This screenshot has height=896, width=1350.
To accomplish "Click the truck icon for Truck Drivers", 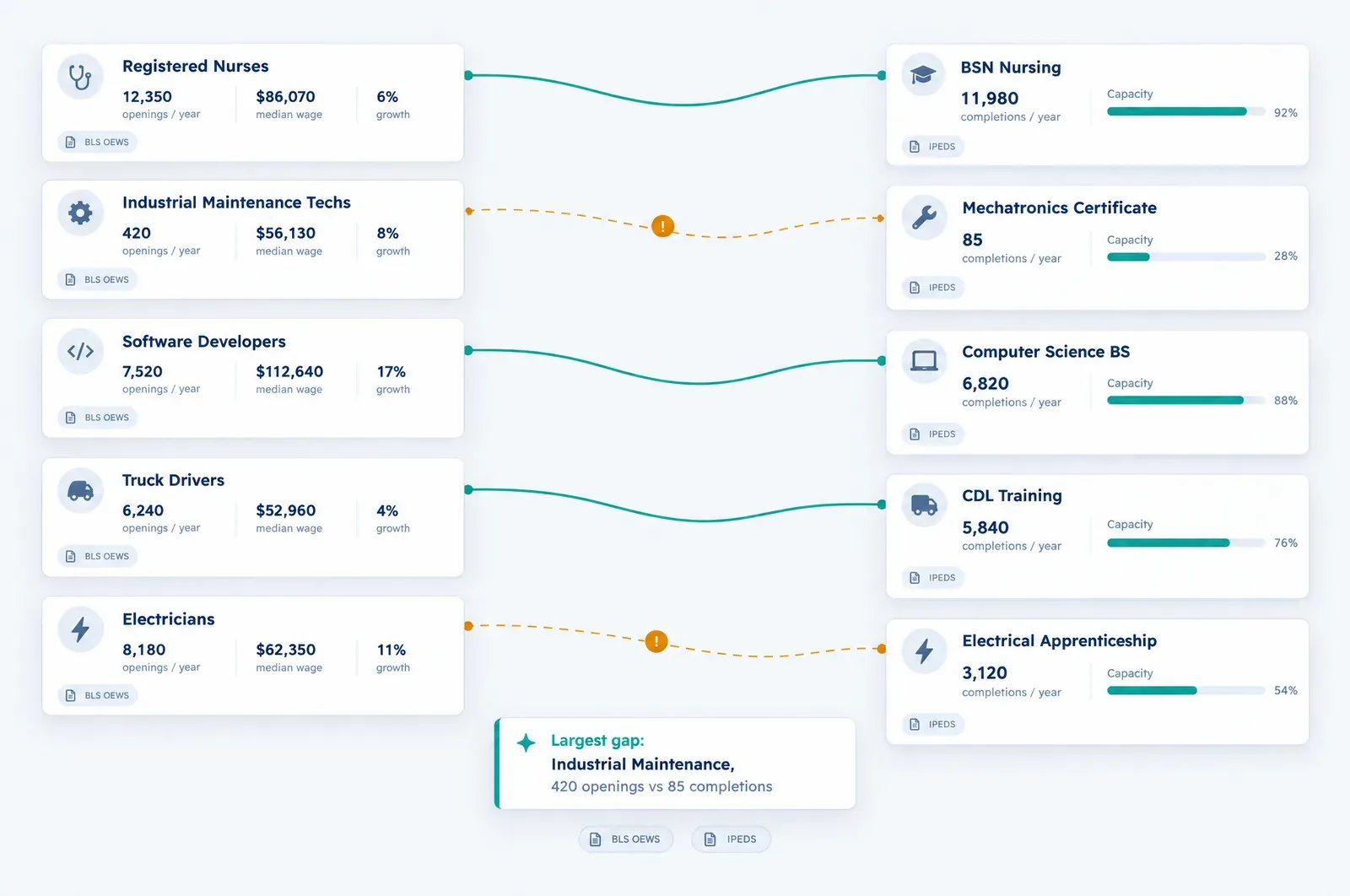I will click(80, 490).
